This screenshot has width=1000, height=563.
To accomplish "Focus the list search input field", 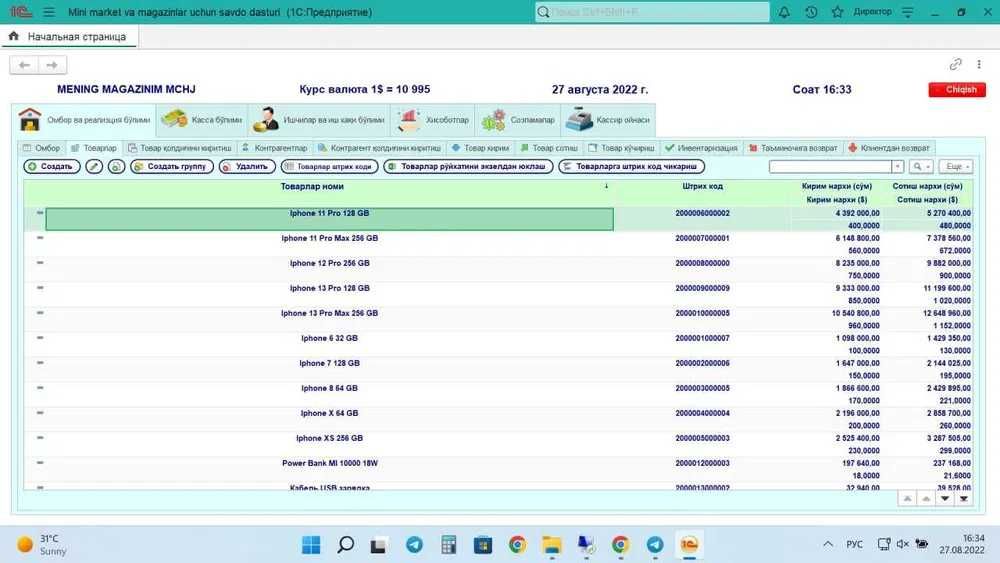I will click(x=830, y=166).
